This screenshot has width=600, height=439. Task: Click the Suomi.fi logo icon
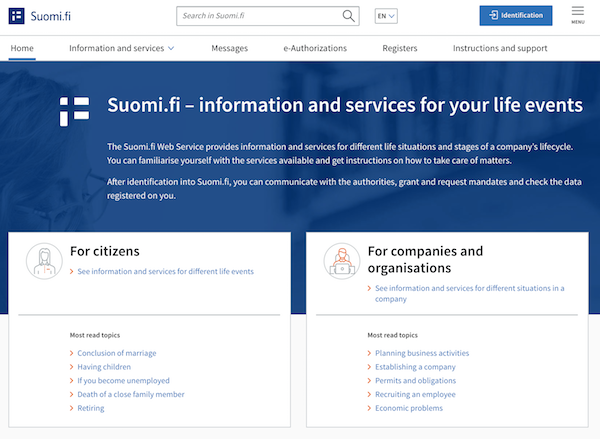pos(16,16)
